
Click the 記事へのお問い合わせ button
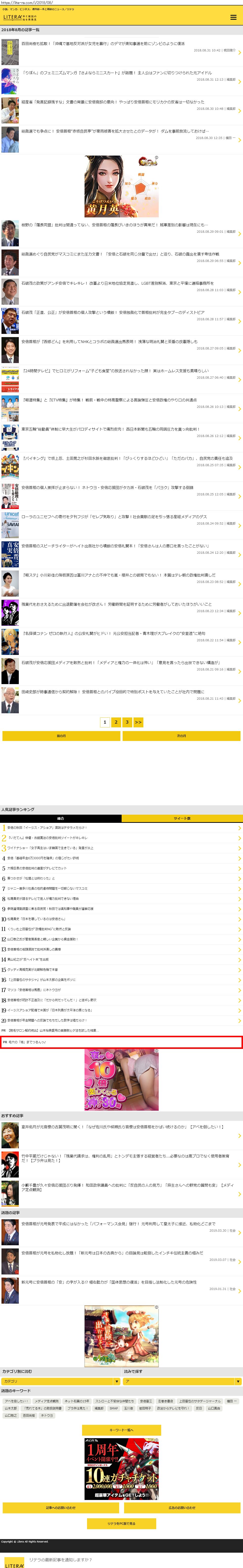click(x=61, y=1508)
